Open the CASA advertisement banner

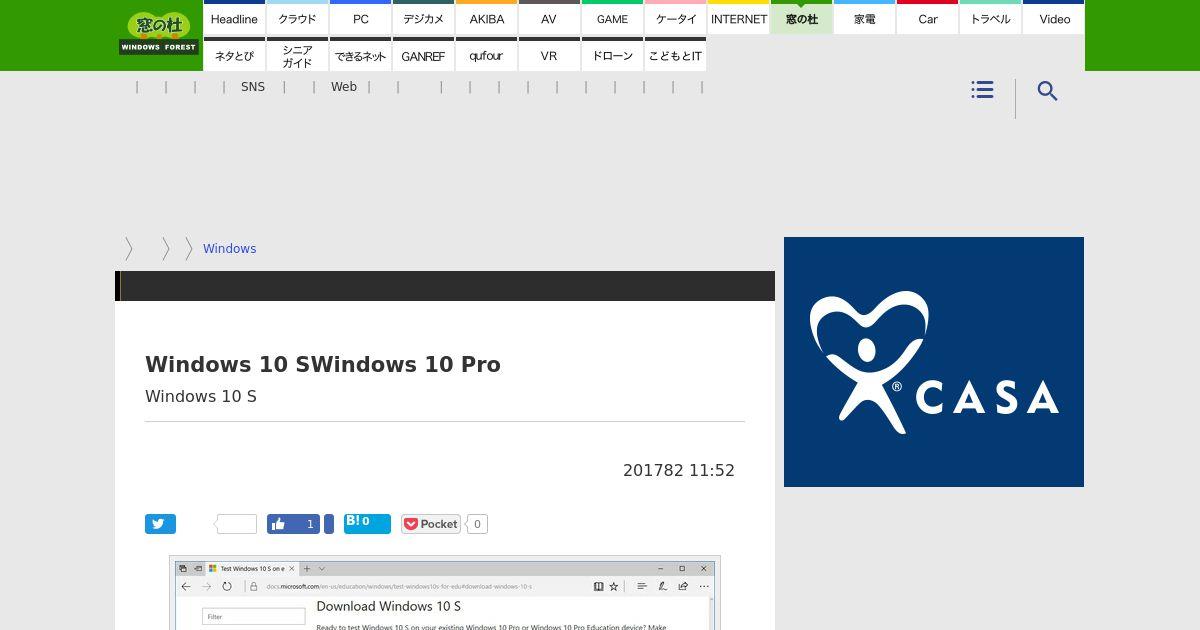click(934, 362)
